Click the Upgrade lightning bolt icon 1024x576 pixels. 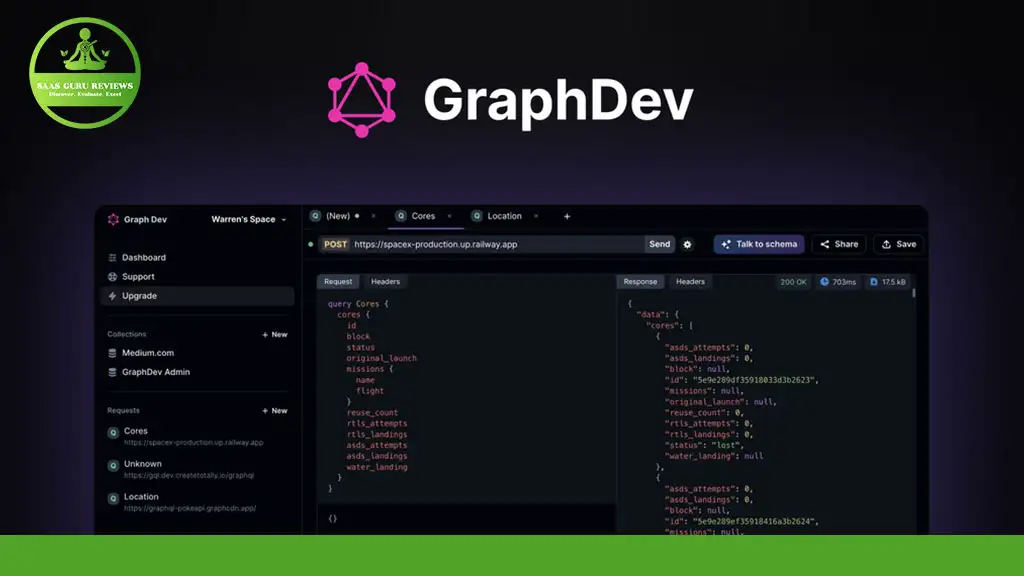(112, 296)
